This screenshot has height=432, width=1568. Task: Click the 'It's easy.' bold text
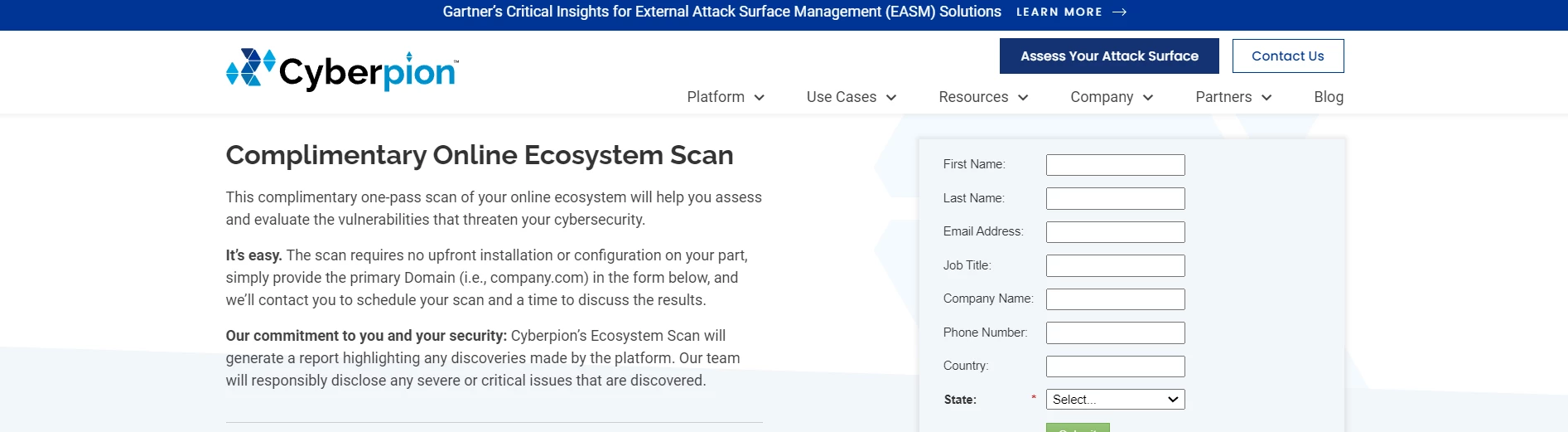coord(253,255)
